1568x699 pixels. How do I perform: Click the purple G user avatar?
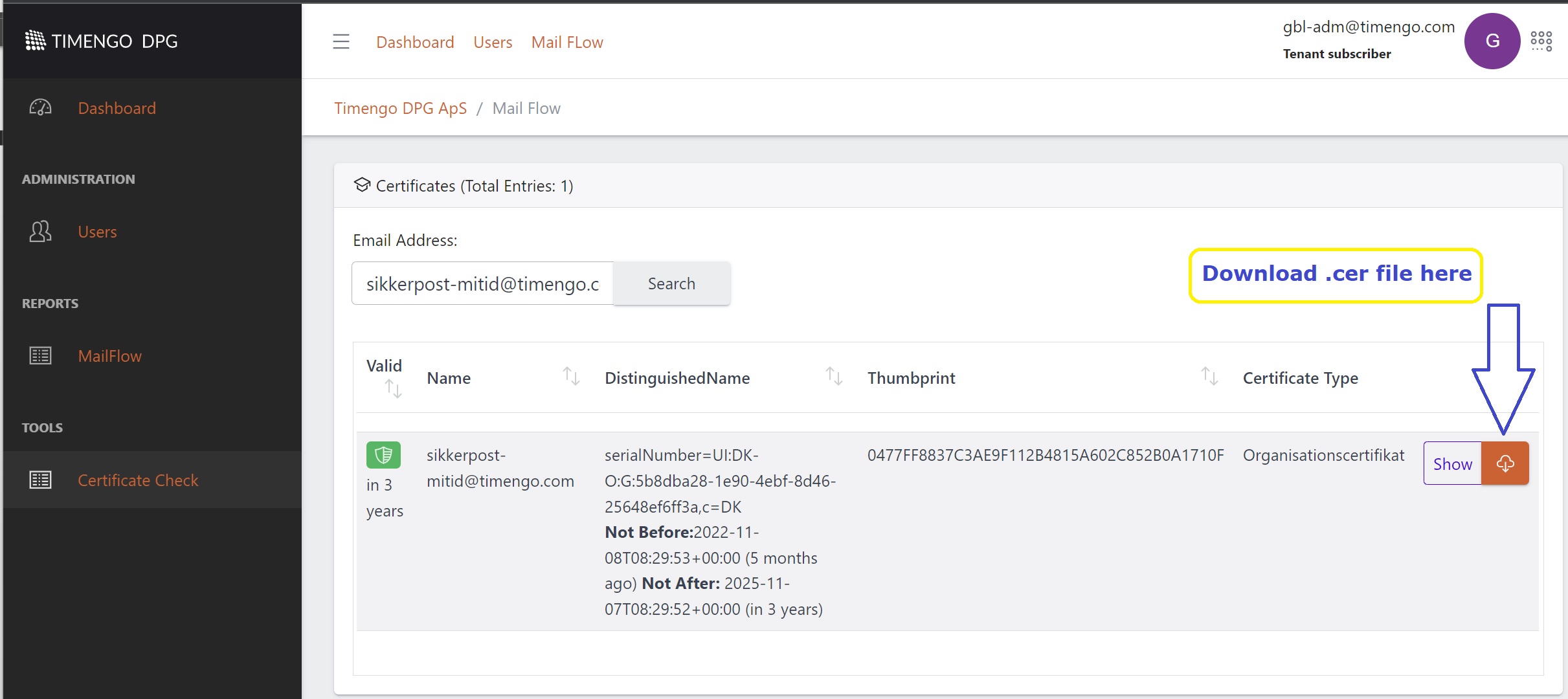click(1492, 41)
